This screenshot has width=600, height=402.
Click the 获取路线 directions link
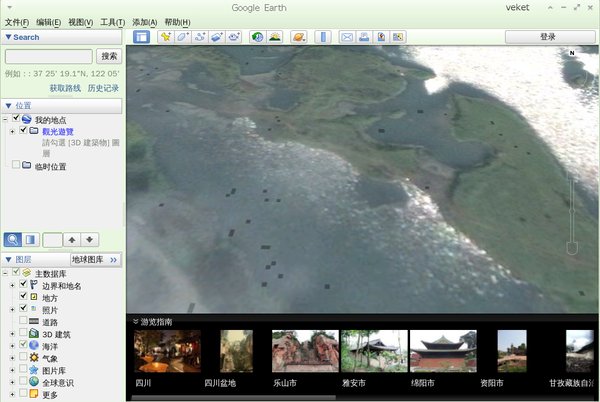(66, 88)
